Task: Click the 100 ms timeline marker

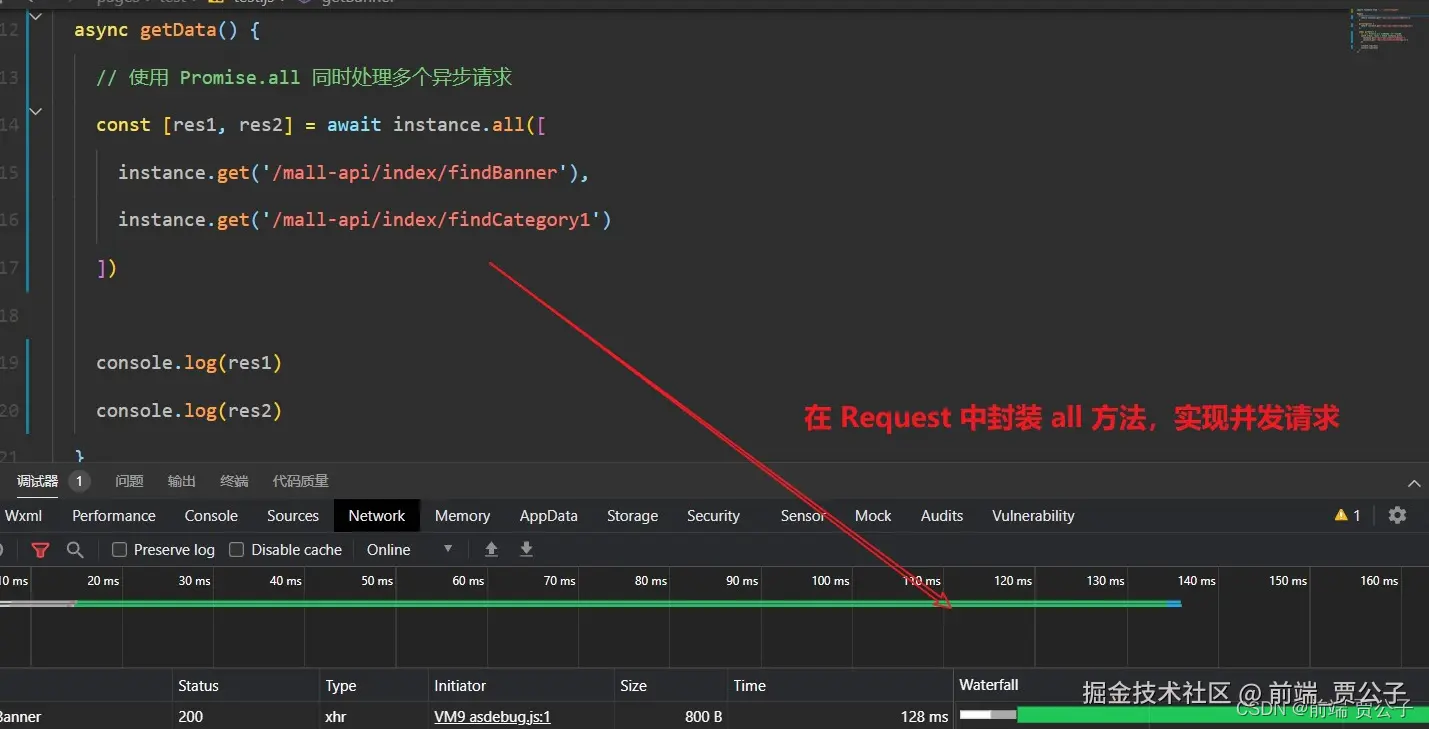Action: click(x=830, y=580)
